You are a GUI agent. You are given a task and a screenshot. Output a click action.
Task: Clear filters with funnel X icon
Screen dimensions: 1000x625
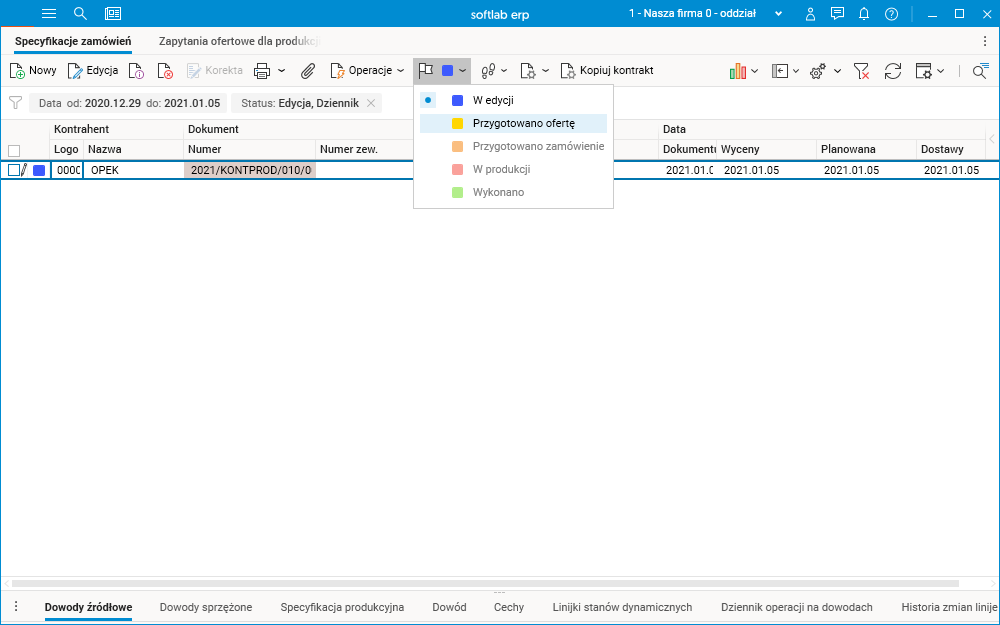(x=862, y=71)
